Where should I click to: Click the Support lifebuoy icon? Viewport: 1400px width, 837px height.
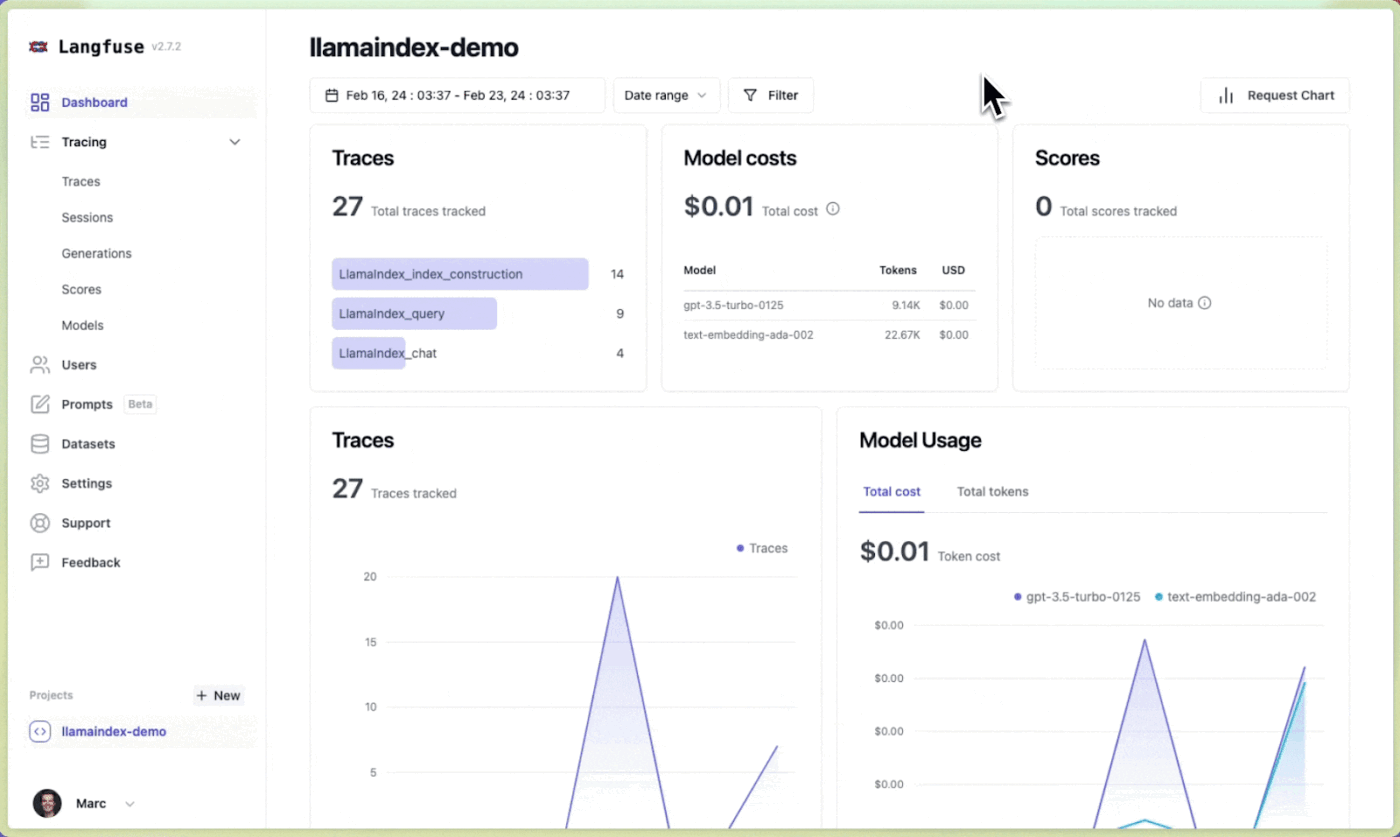pyautogui.click(x=39, y=522)
